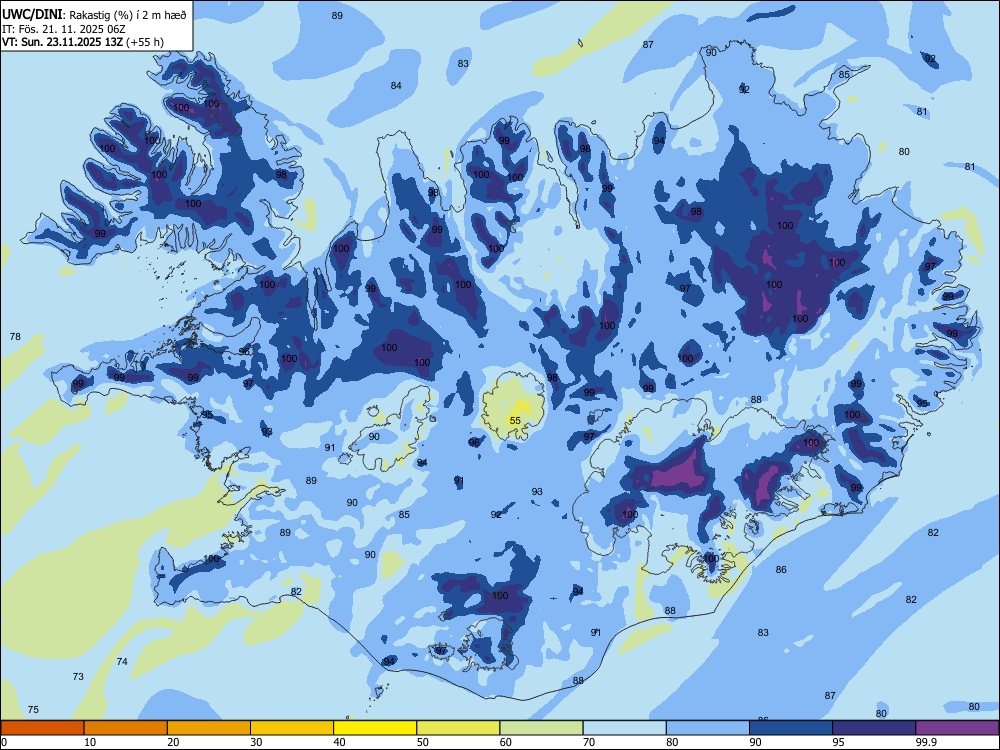Click the '74' value in the southwest sea
Screen dimensions: 1000x750
[x=122, y=661]
